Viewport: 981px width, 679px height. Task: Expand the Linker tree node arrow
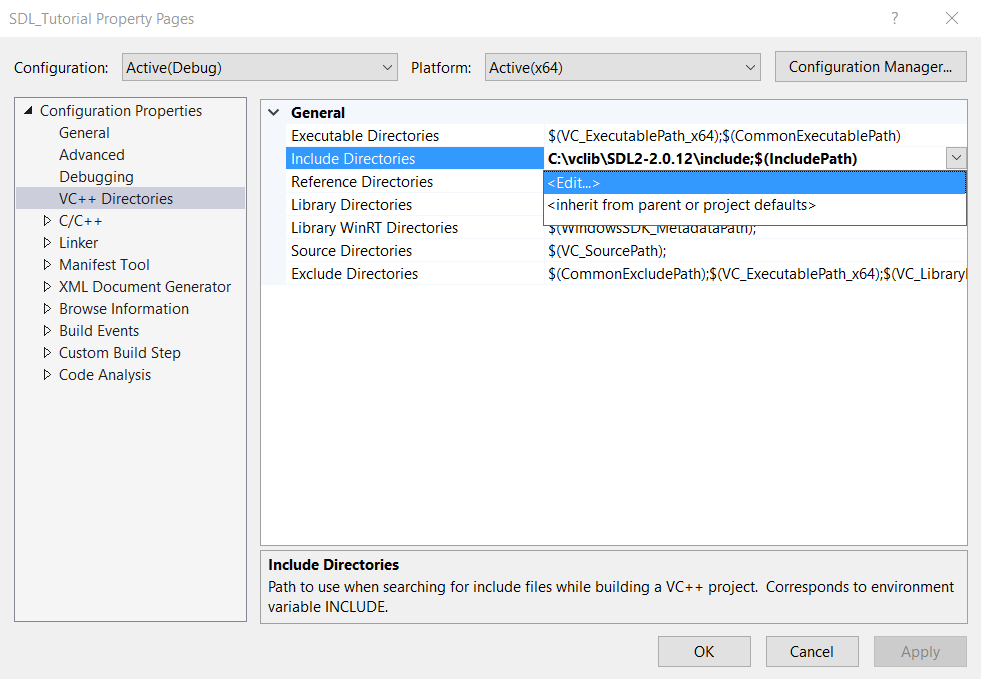tap(47, 243)
